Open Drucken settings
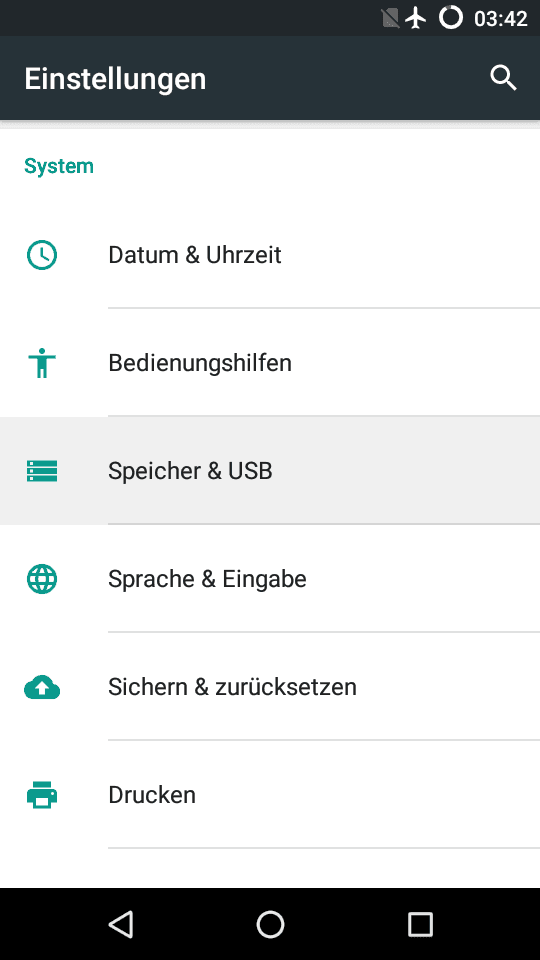540x960 pixels. [270, 795]
